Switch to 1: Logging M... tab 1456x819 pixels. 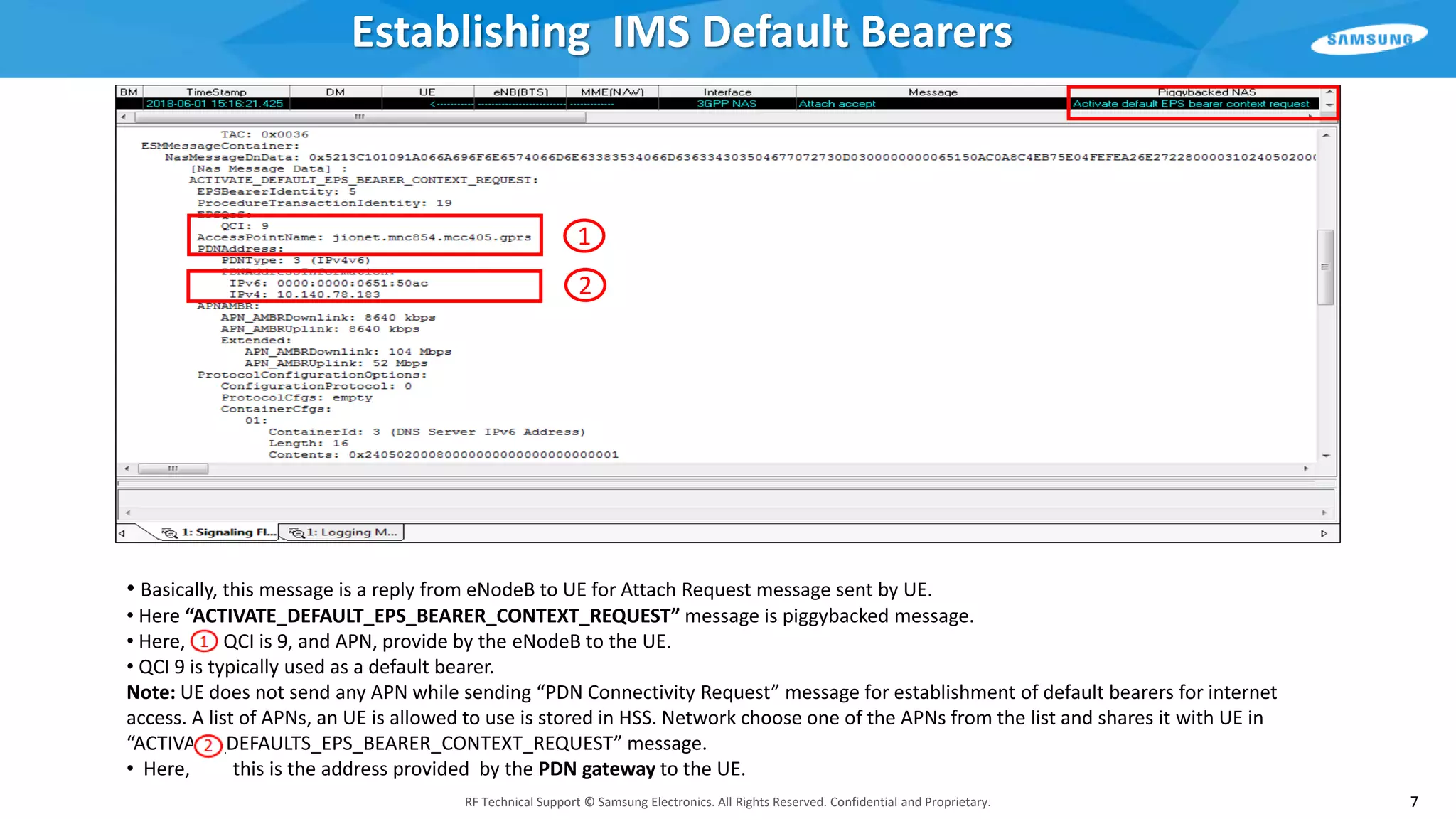352,532
